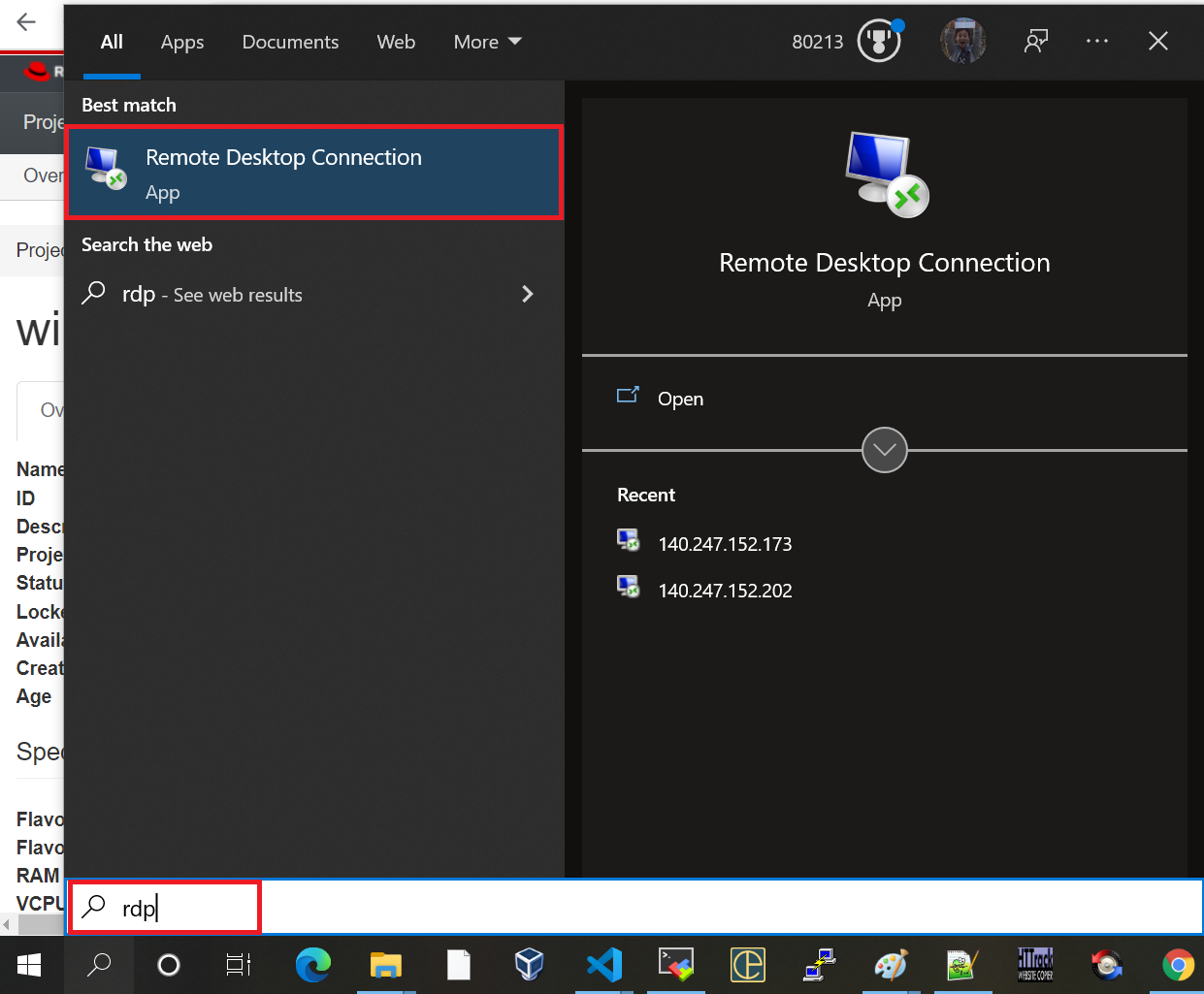Screen dimensions: 1204x994
Task: Launch Microsoft Edge from the taskbar
Action: (312, 965)
